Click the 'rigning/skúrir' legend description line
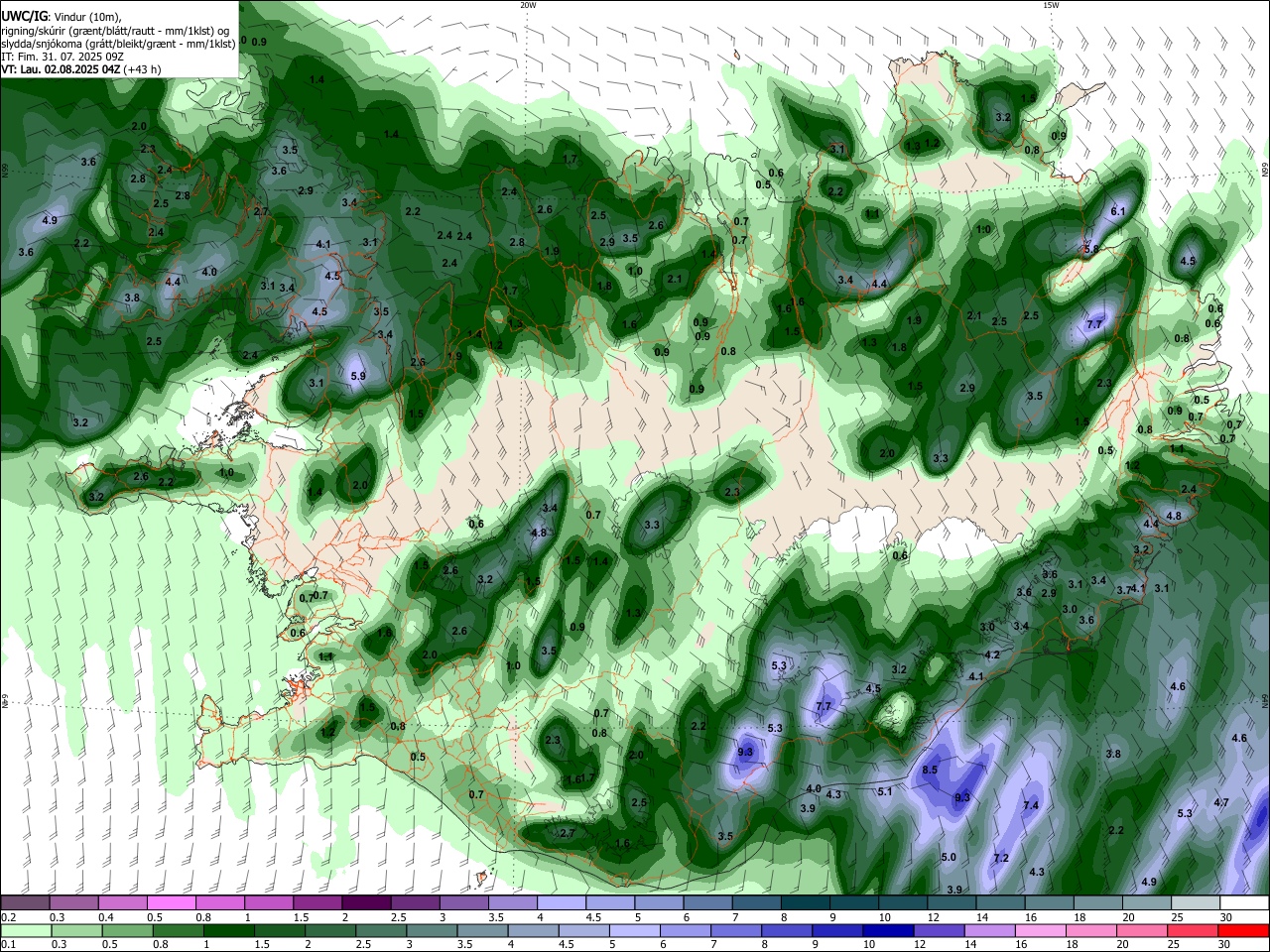The height and width of the screenshot is (952, 1270). click(115, 30)
